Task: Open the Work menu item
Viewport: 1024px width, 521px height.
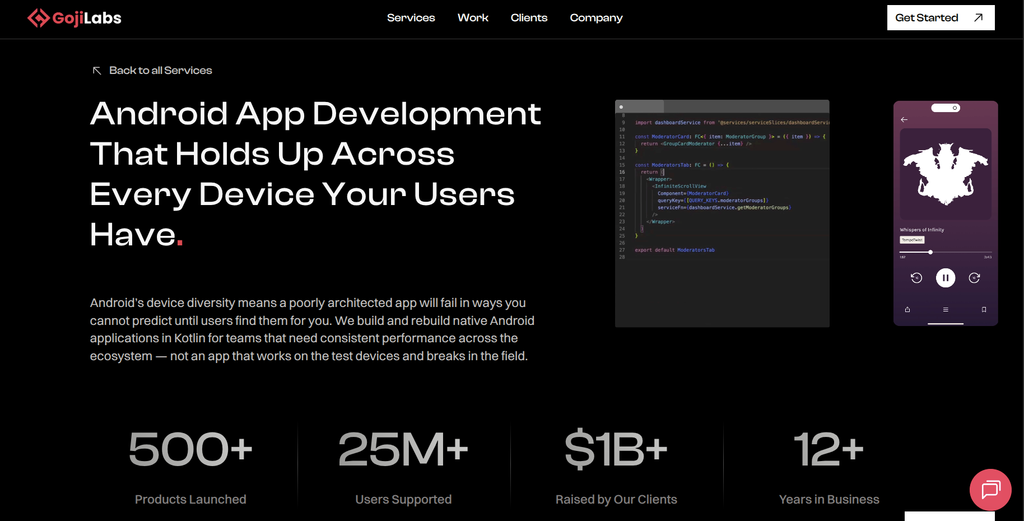Action: coord(473,18)
